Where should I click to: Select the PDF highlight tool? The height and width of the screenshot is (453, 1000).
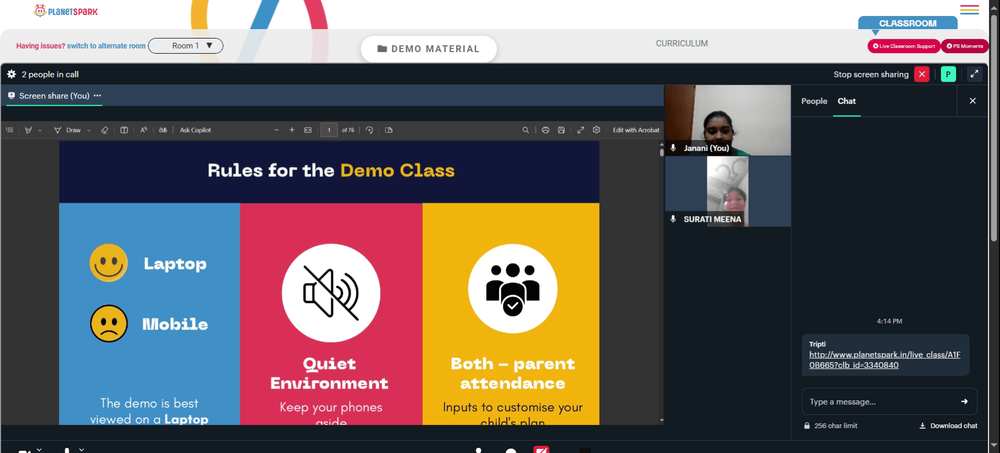click(28, 130)
